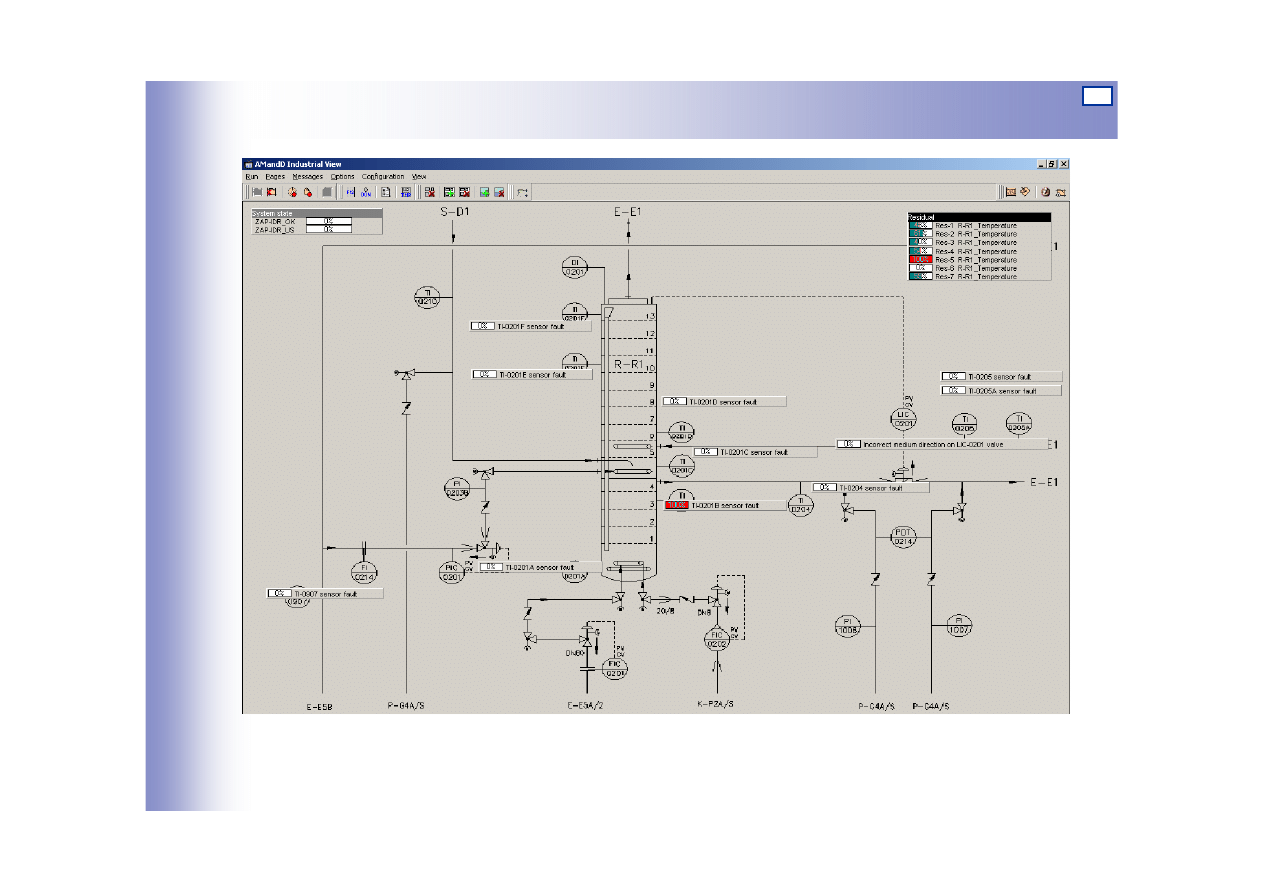Click the TAB toolbar icon

406,192
